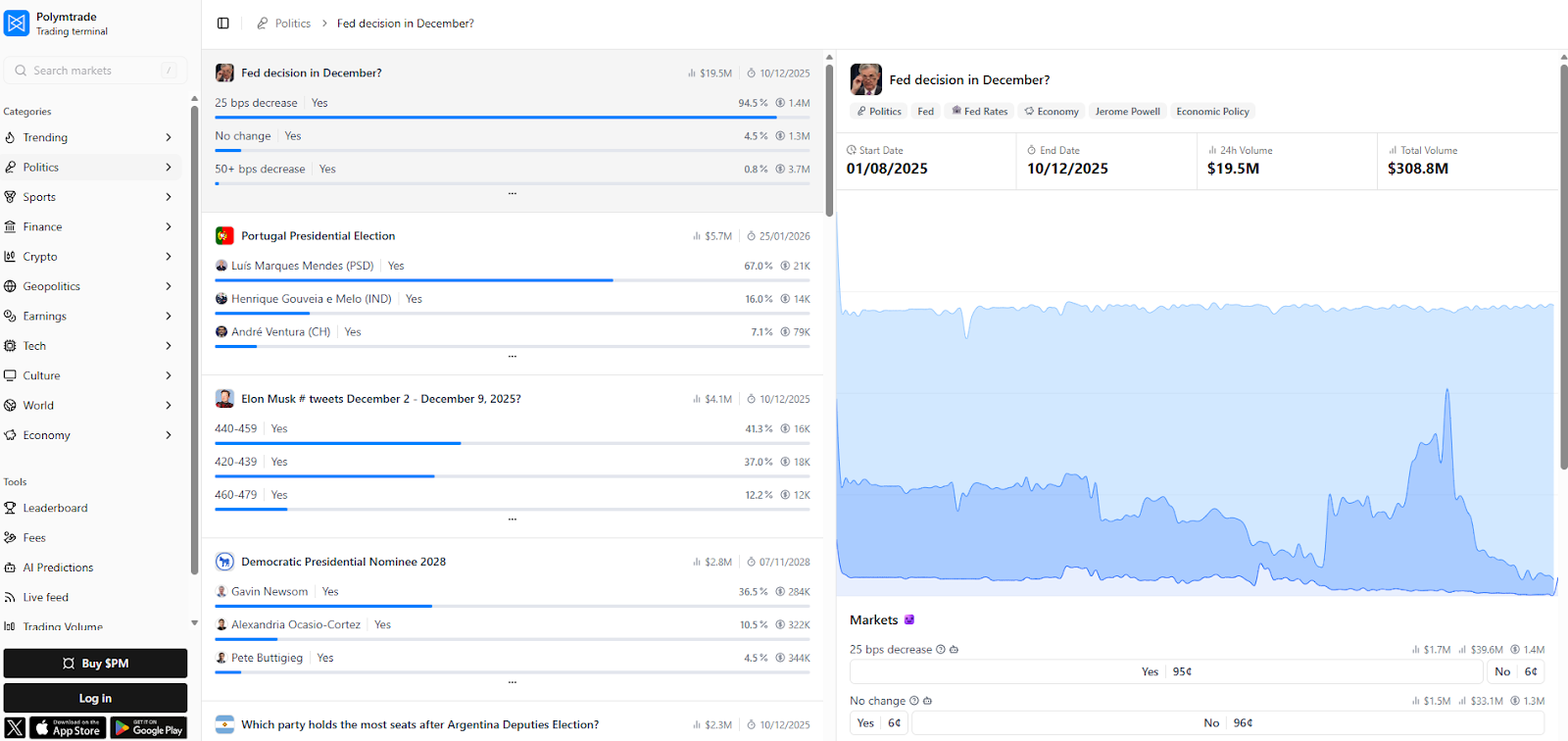Toggle the sidebar panel icon

[x=223, y=24]
